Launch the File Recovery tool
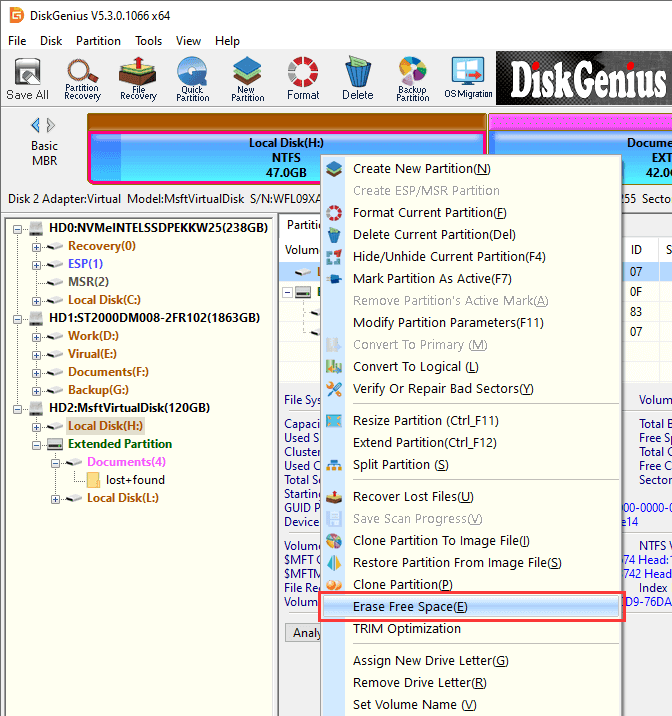Viewport: 672px width, 716px height. point(138,78)
